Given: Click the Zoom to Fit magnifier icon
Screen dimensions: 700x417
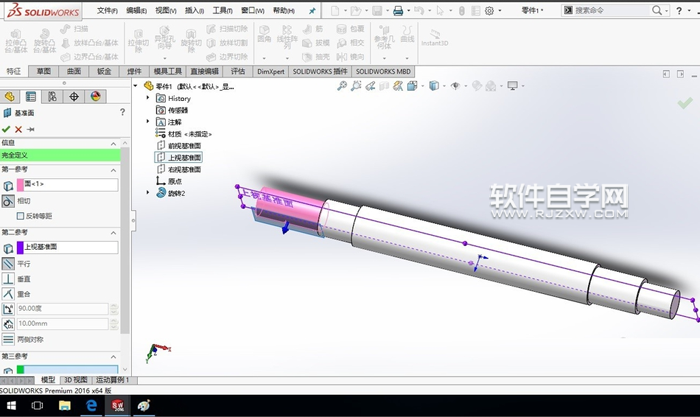Looking at the screenshot, I should pos(342,86).
